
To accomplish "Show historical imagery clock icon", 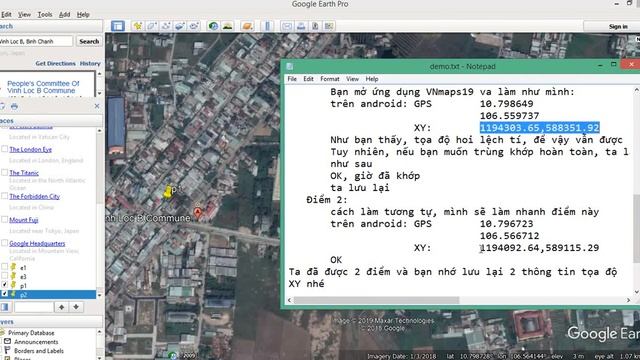I will pos(213,26).
